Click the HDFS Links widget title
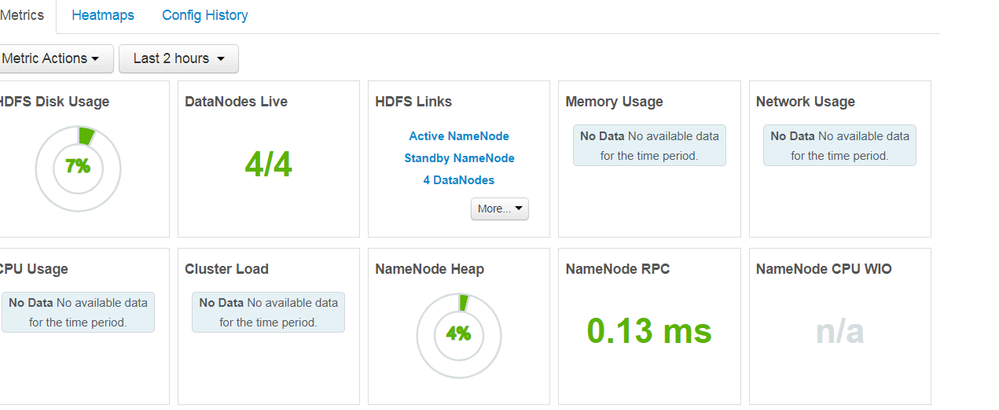This screenshot has height=410, width=999. [413, 102]
